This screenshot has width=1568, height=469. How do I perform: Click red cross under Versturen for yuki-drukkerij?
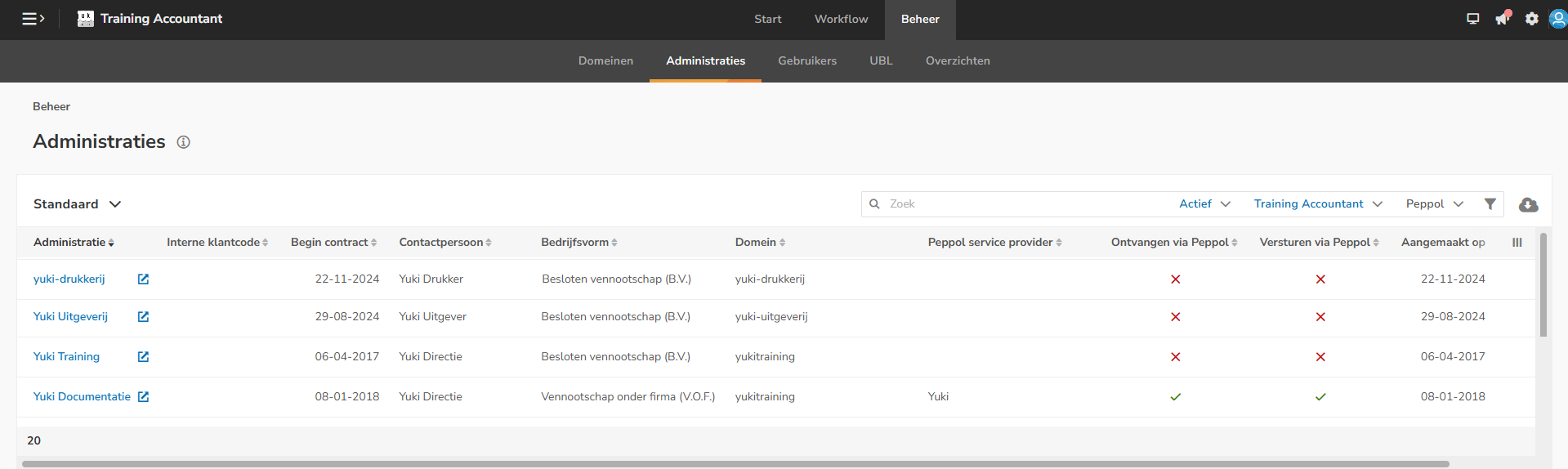click(1320, 279)
